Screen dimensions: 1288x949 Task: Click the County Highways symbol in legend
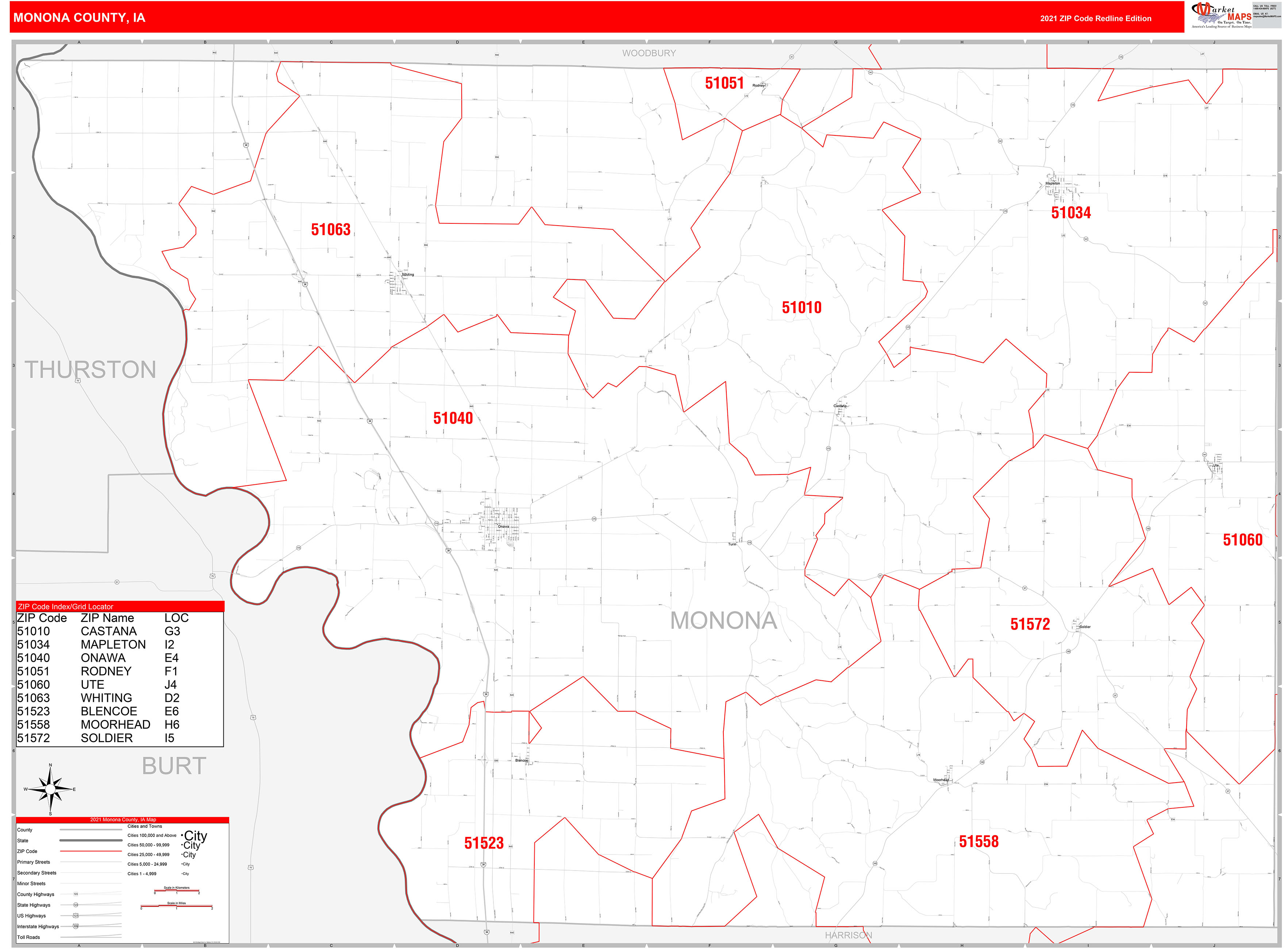(76, 894)
